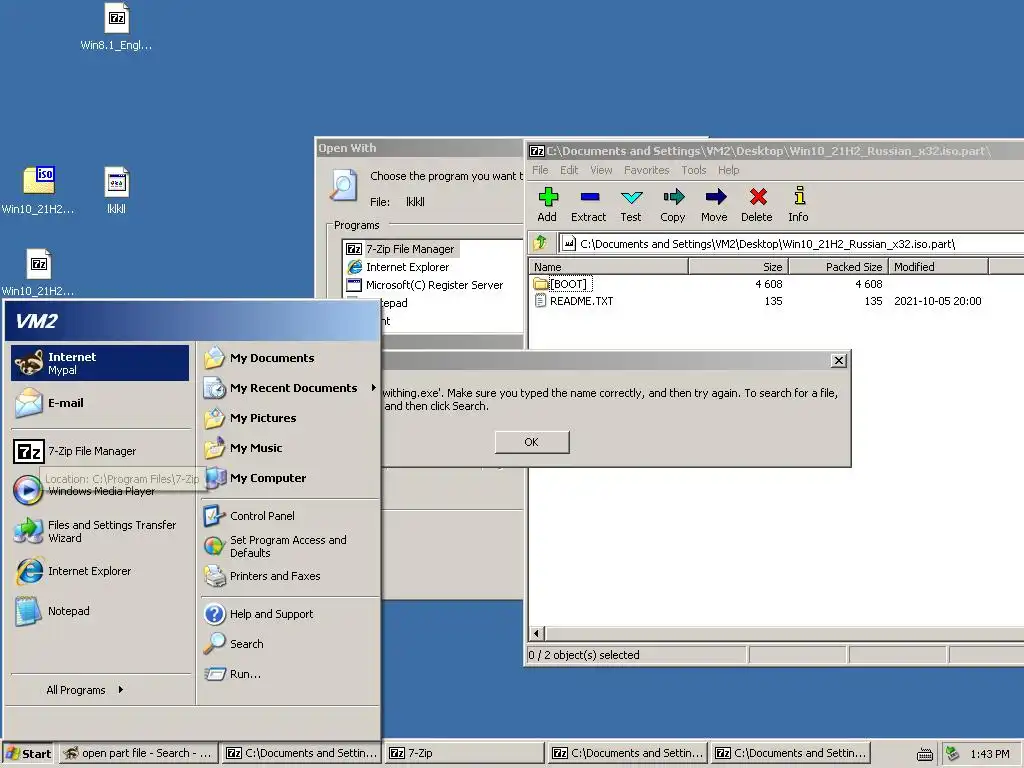Click the Move toolbar icon
The width and height of the screenshot is (1024, 768).
(x=714, y=204)
